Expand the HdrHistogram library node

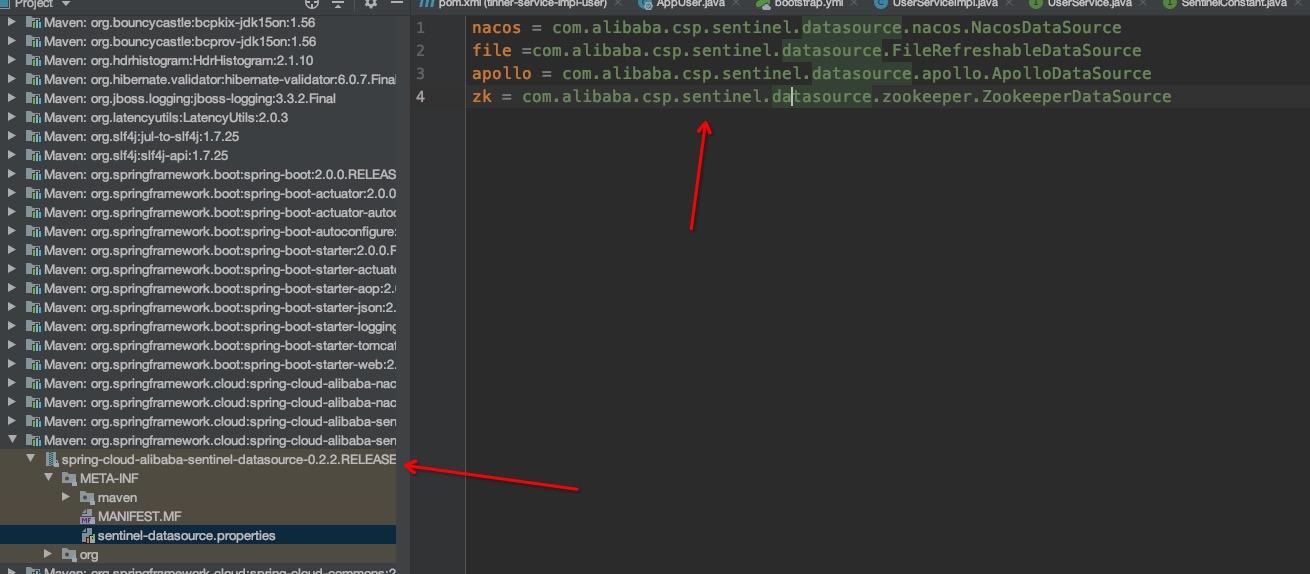(12, 61)
